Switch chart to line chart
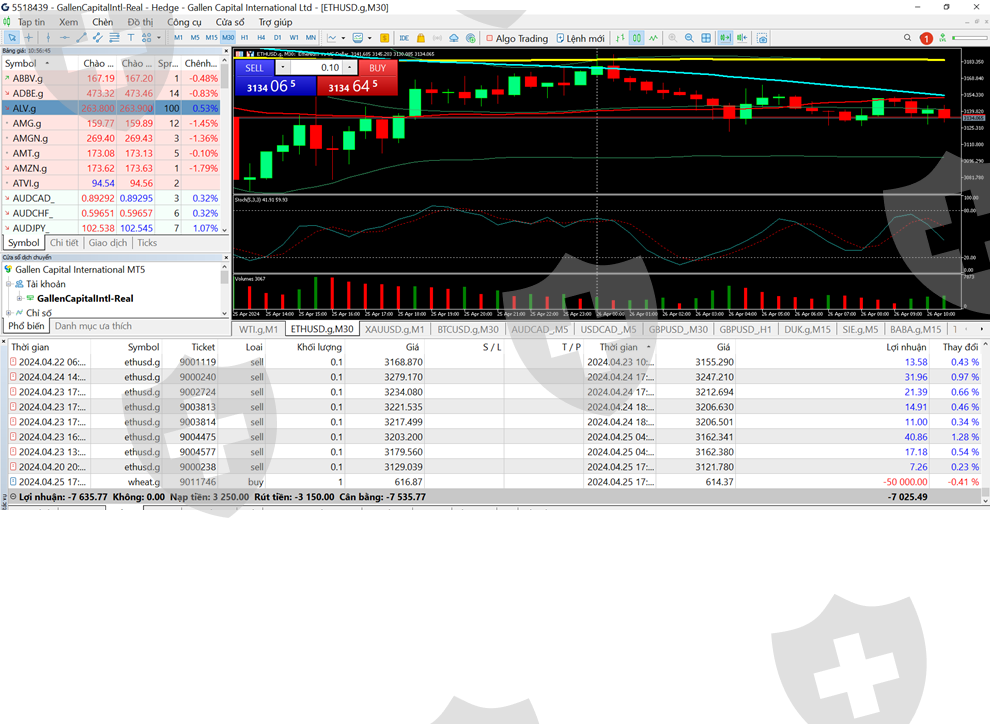Screen dimensions: 990x724 click(653, 38)
